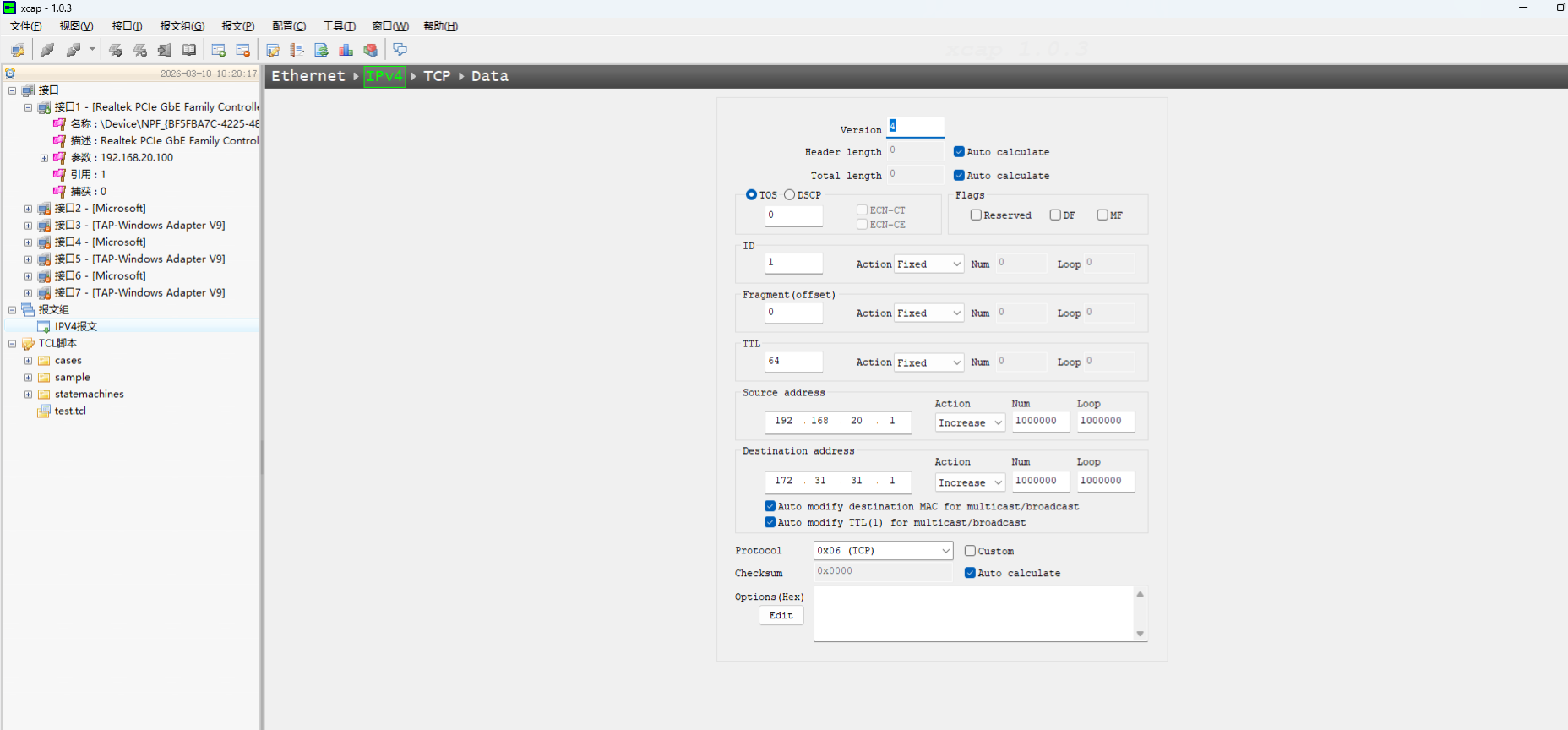Click the Options Edit button
Screen dimensions: 1568x730
coord(781,615)
